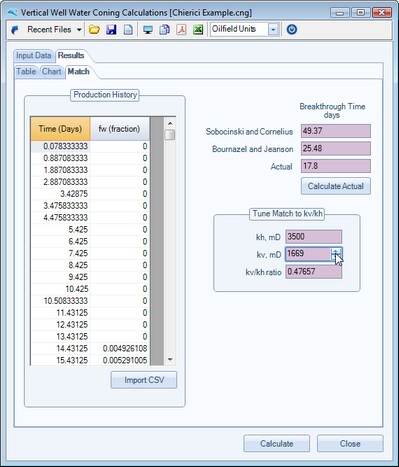Select time cell 8.425
Viewport: 399px width, 467px height.
coord(60,265)
